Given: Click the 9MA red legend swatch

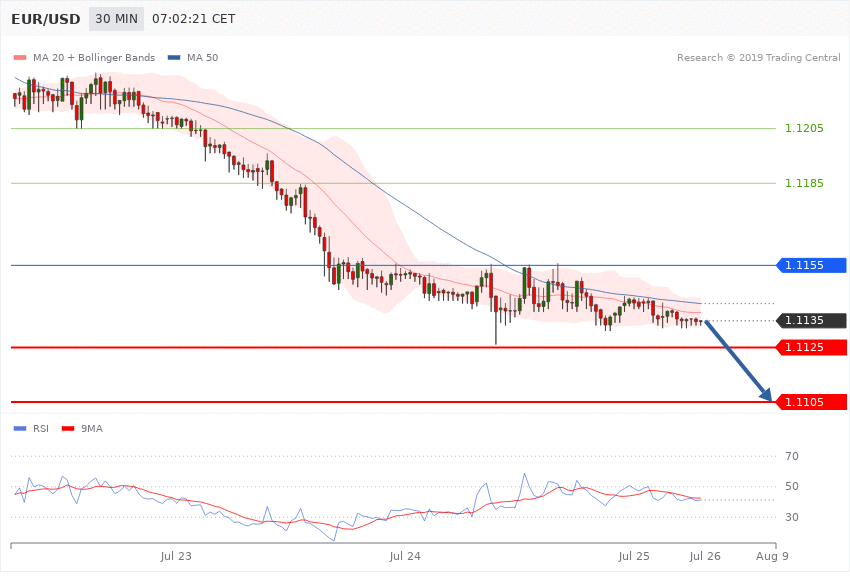Looking at the screenshot, I should coord(68,429).
